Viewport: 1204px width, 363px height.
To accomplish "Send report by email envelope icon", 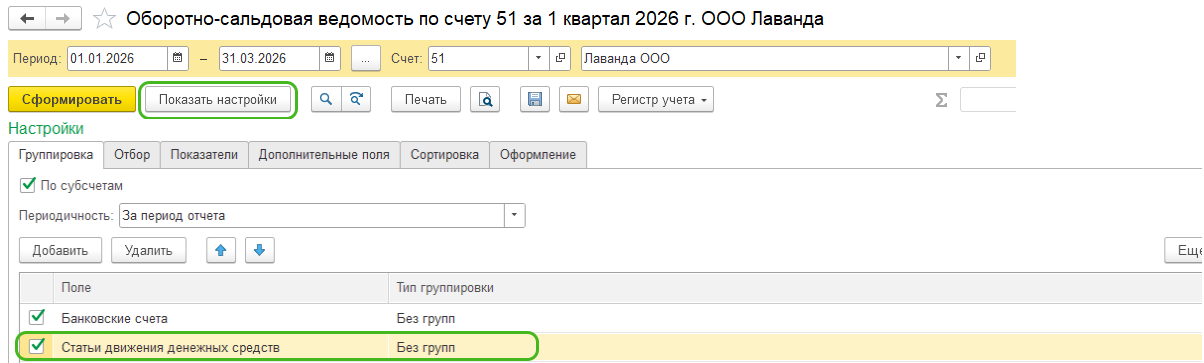I will (x=574, y=99).
